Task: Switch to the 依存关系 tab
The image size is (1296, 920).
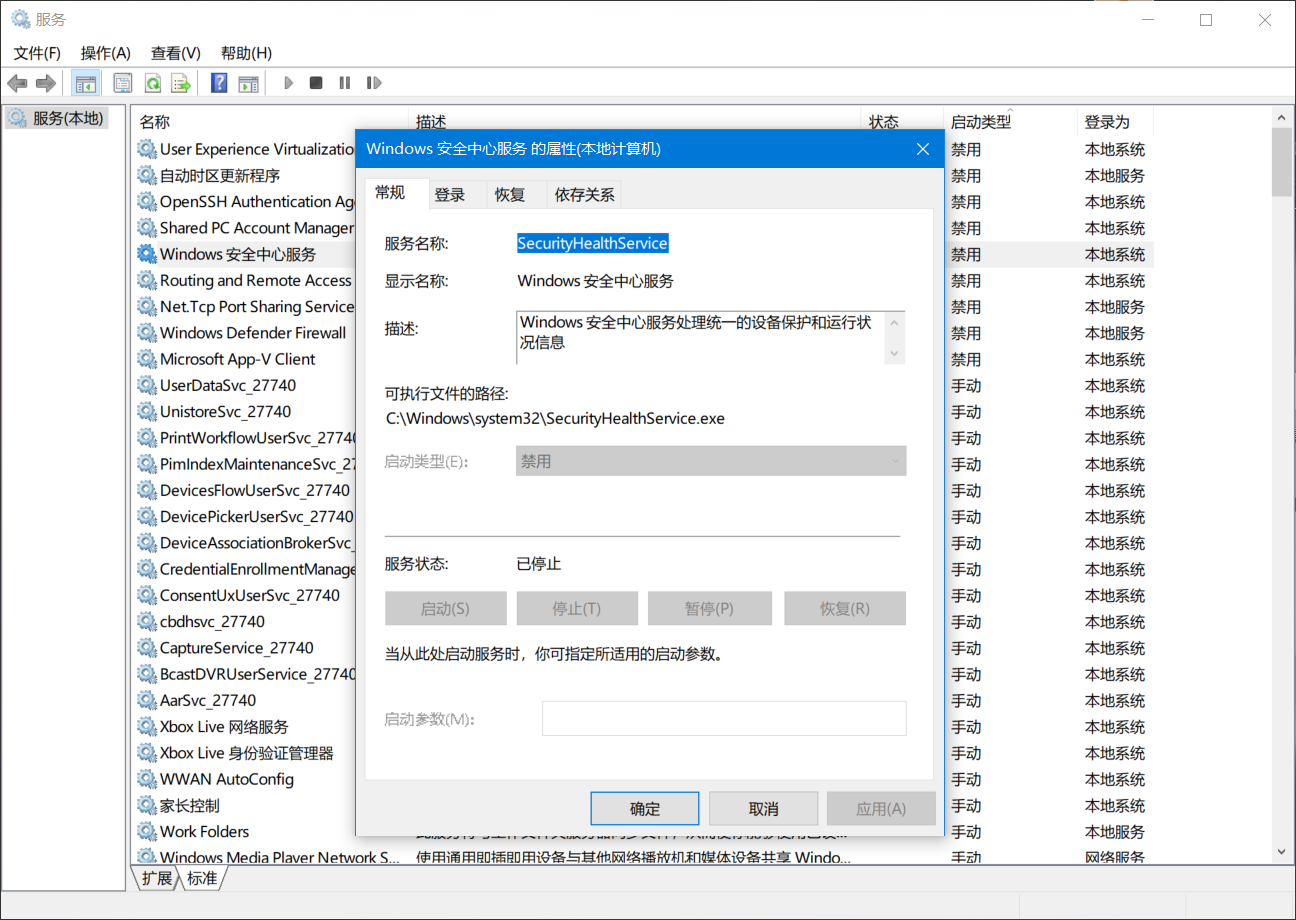Action: click(x=585, y=195)
